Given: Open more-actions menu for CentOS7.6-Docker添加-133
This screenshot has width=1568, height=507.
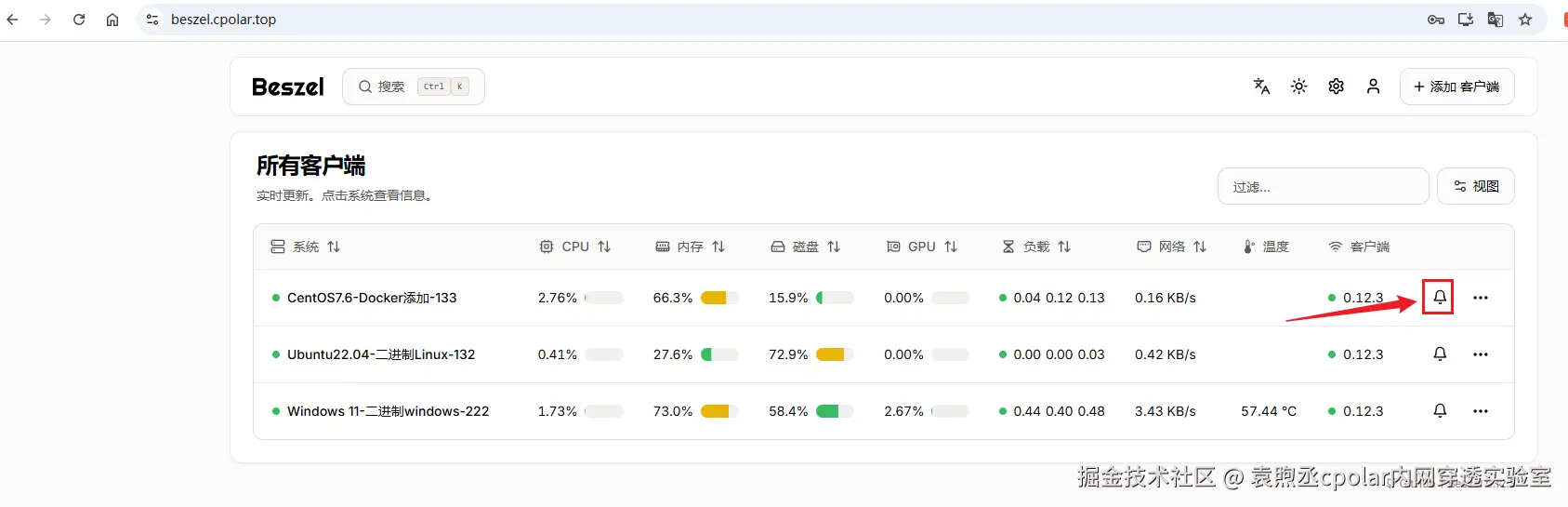Looking at the screenshot, I should tap(1480, 298).
